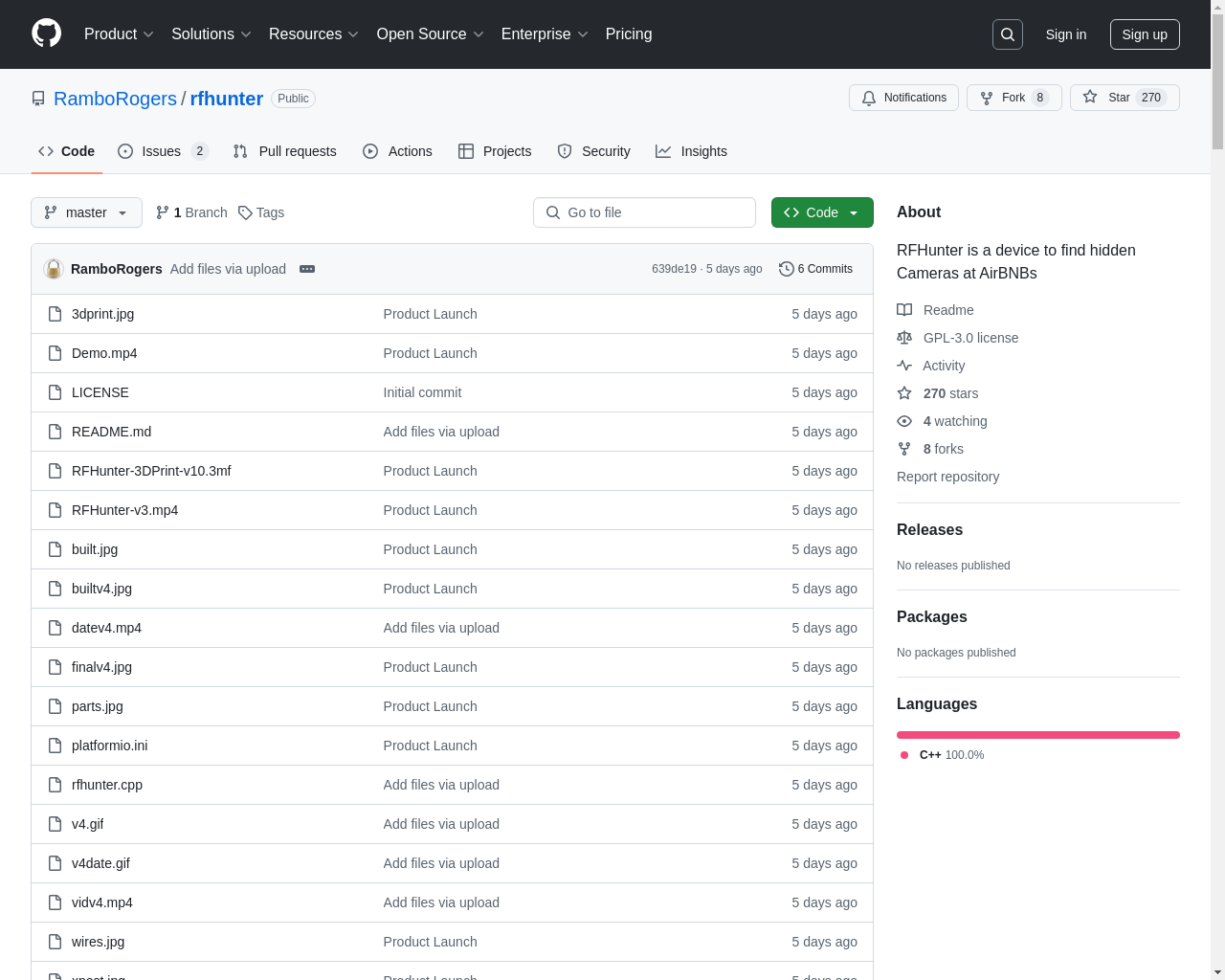
Task: Click the RamboRogers avatar in commit bar
Action: pyautogui.click(x=54, y=269)
